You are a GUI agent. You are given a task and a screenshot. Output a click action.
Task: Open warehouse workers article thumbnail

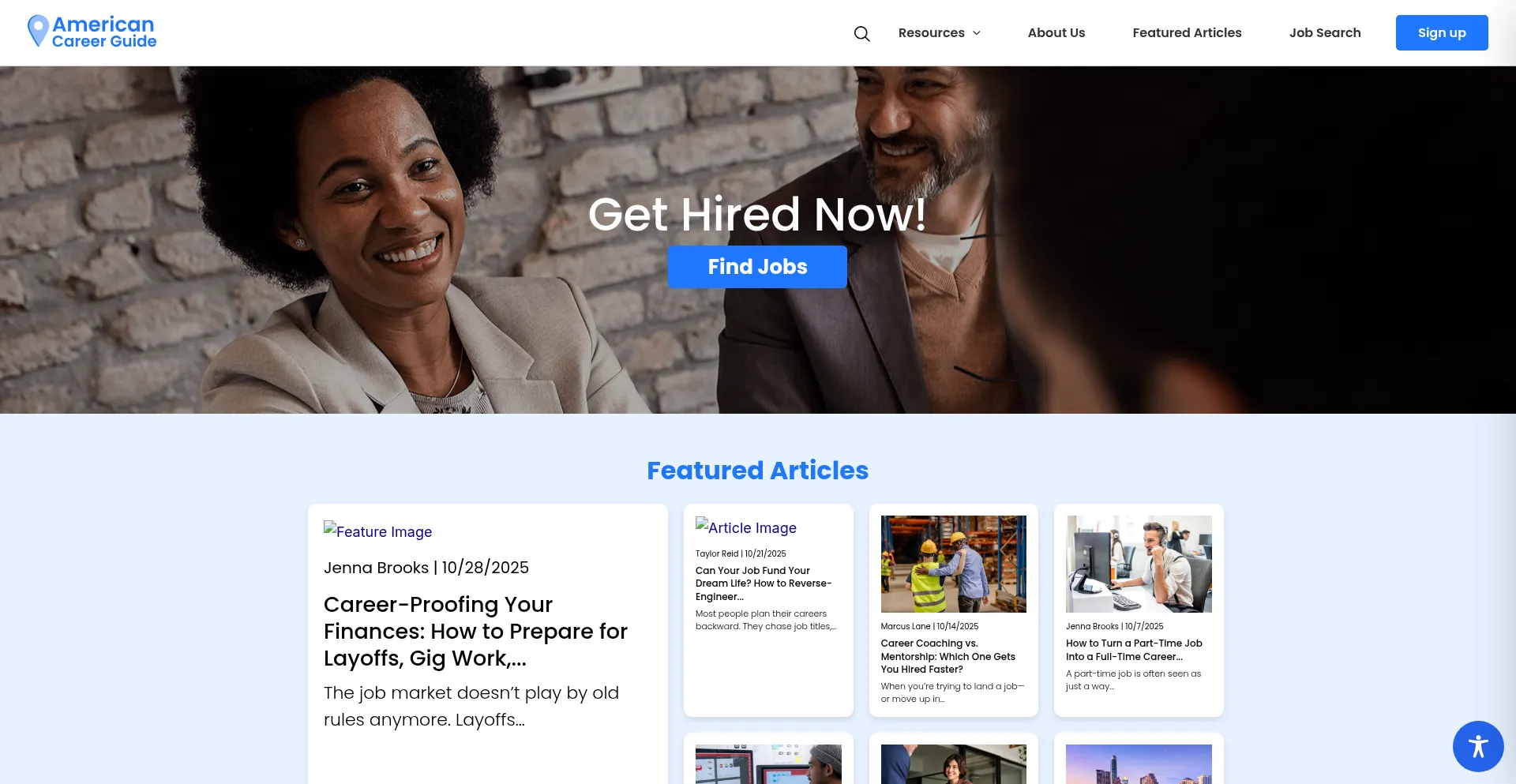click(953, 564)
